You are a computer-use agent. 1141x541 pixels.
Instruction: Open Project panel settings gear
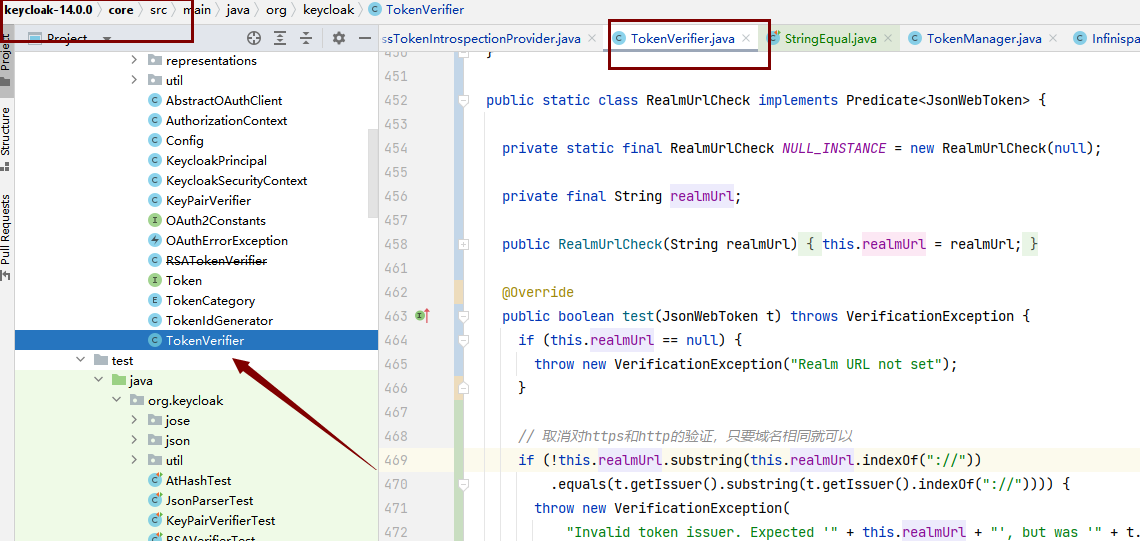point(338,39)
